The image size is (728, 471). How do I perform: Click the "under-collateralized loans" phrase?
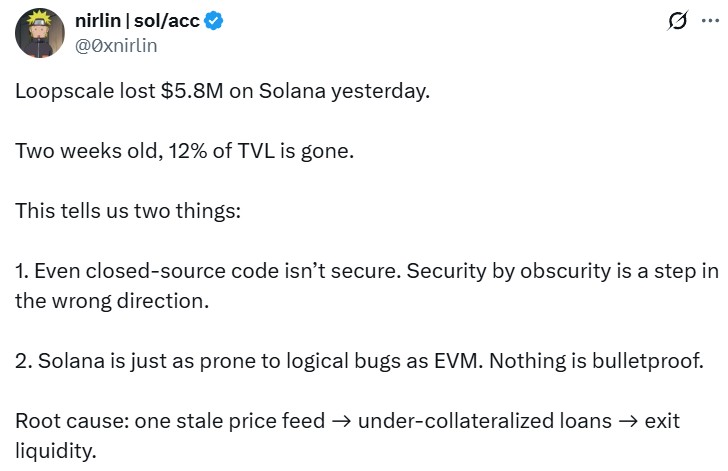pos(484,421)
